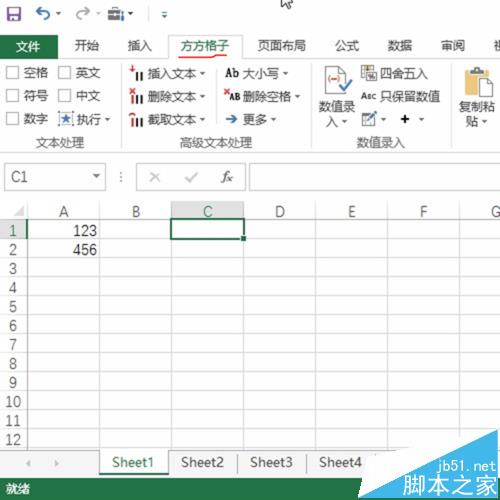Open the Customize Quick Access Toolbar arrow
Viewport: 500px width, 500px height.
[164, 14]
